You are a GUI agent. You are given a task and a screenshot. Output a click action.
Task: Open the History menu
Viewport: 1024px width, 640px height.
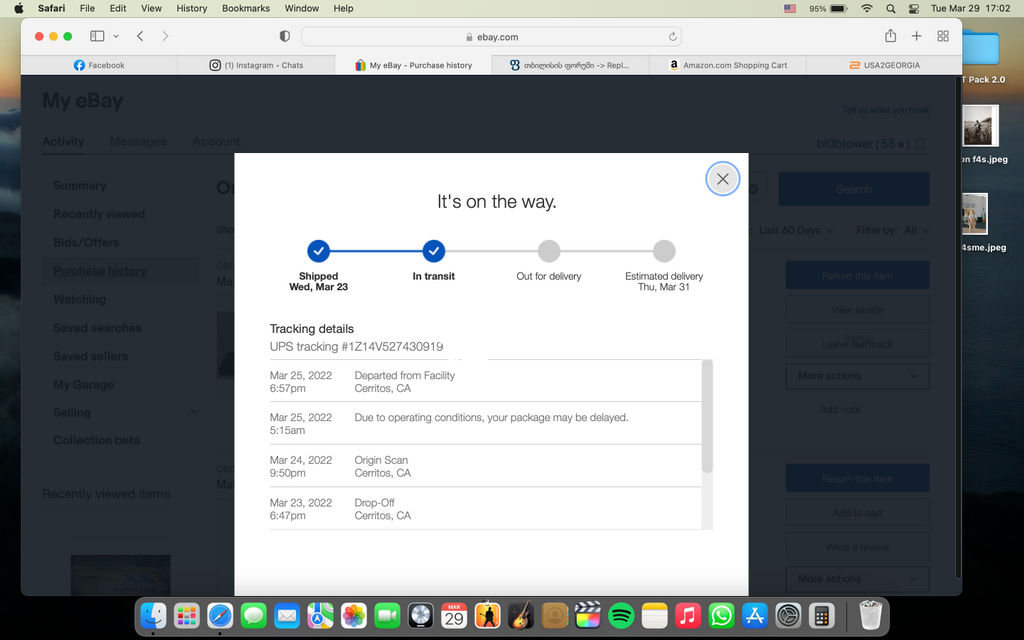click(x=191, y=8)
